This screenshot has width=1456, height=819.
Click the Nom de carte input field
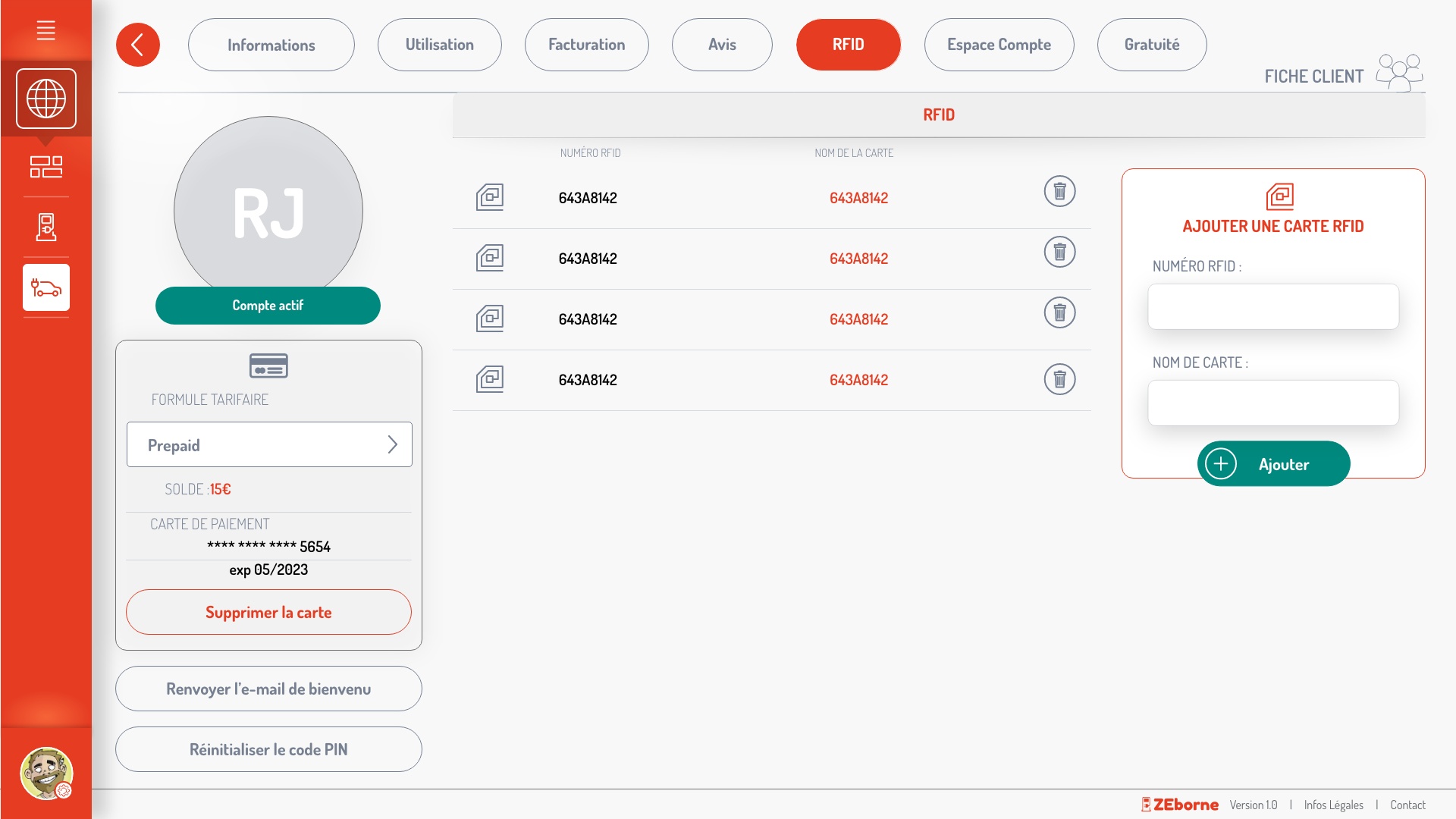1272,403
